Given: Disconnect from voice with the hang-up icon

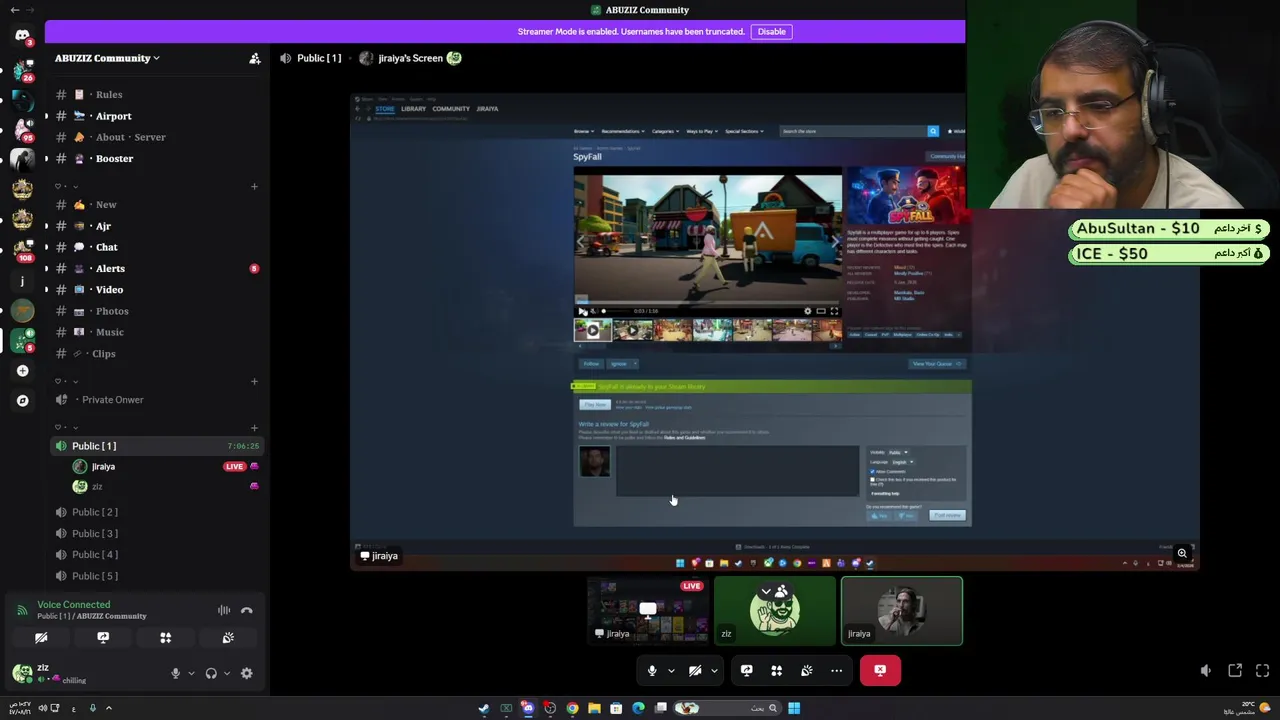Looking at the screenshot, I should pos(247,610).
